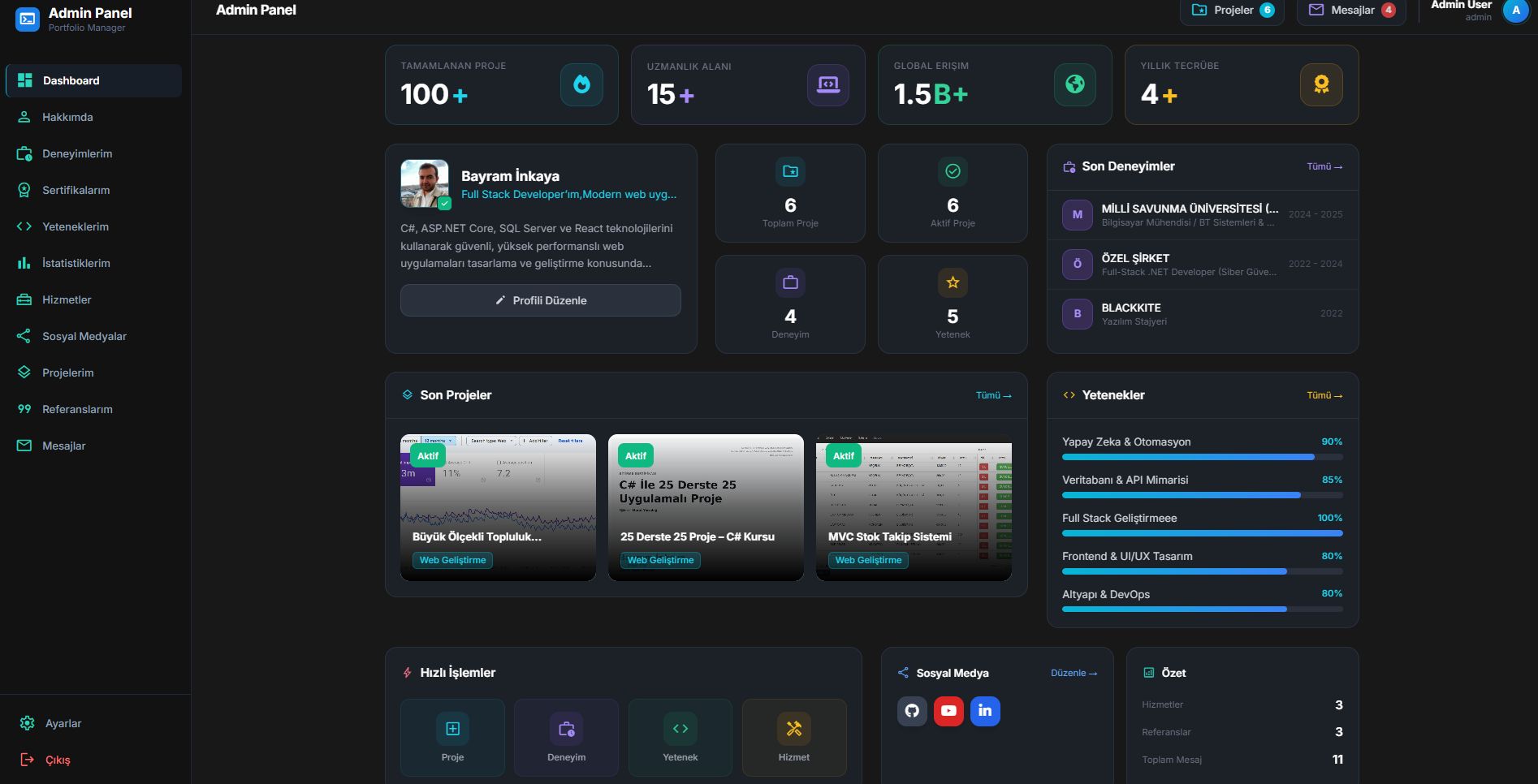This screenshot has width=1538, height=784.
Task: Click the Profili Düzenle button
Action: [x=540, y=300]
